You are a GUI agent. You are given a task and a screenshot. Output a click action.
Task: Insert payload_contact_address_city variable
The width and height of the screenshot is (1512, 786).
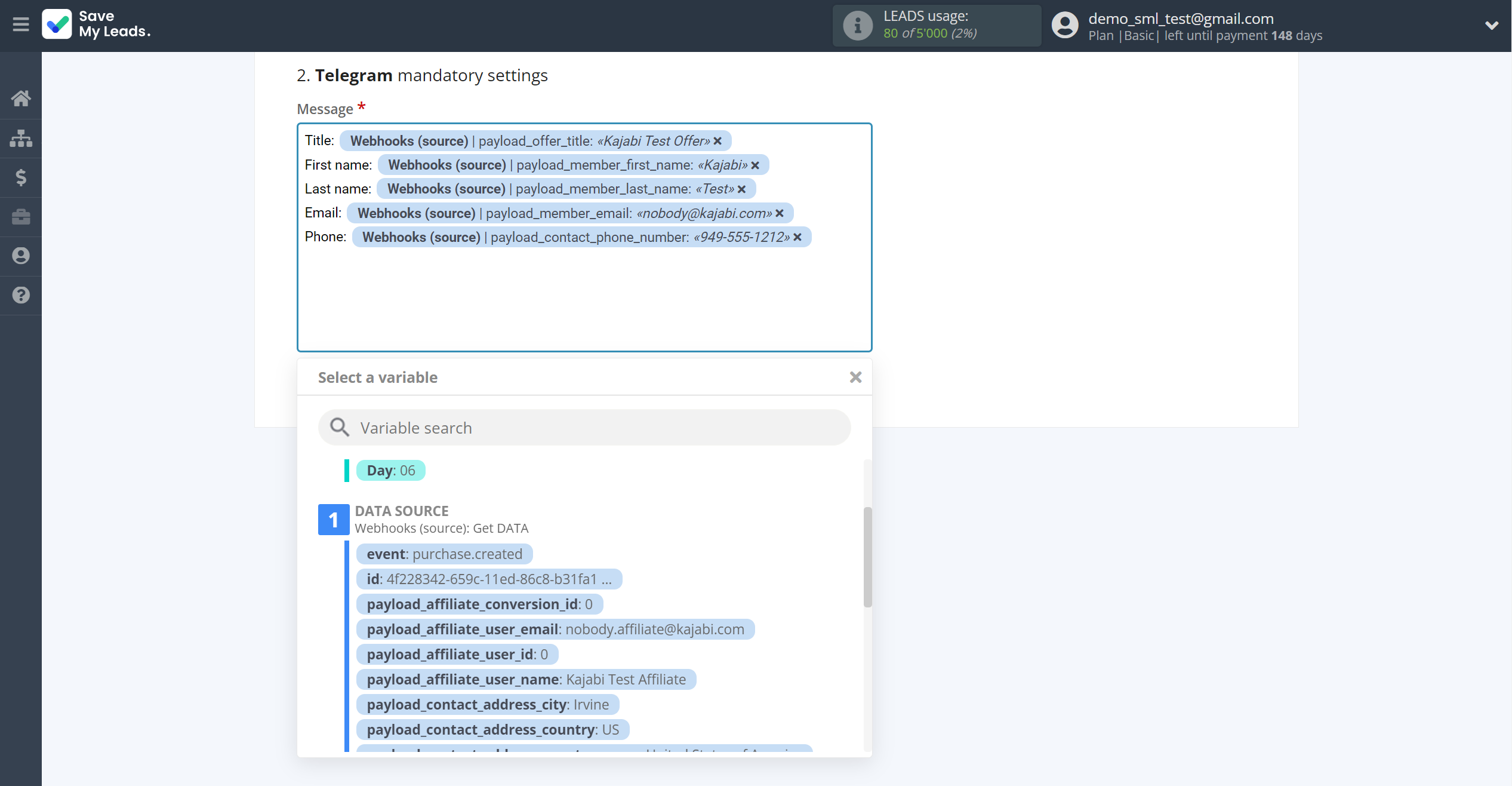click(488, 705)
